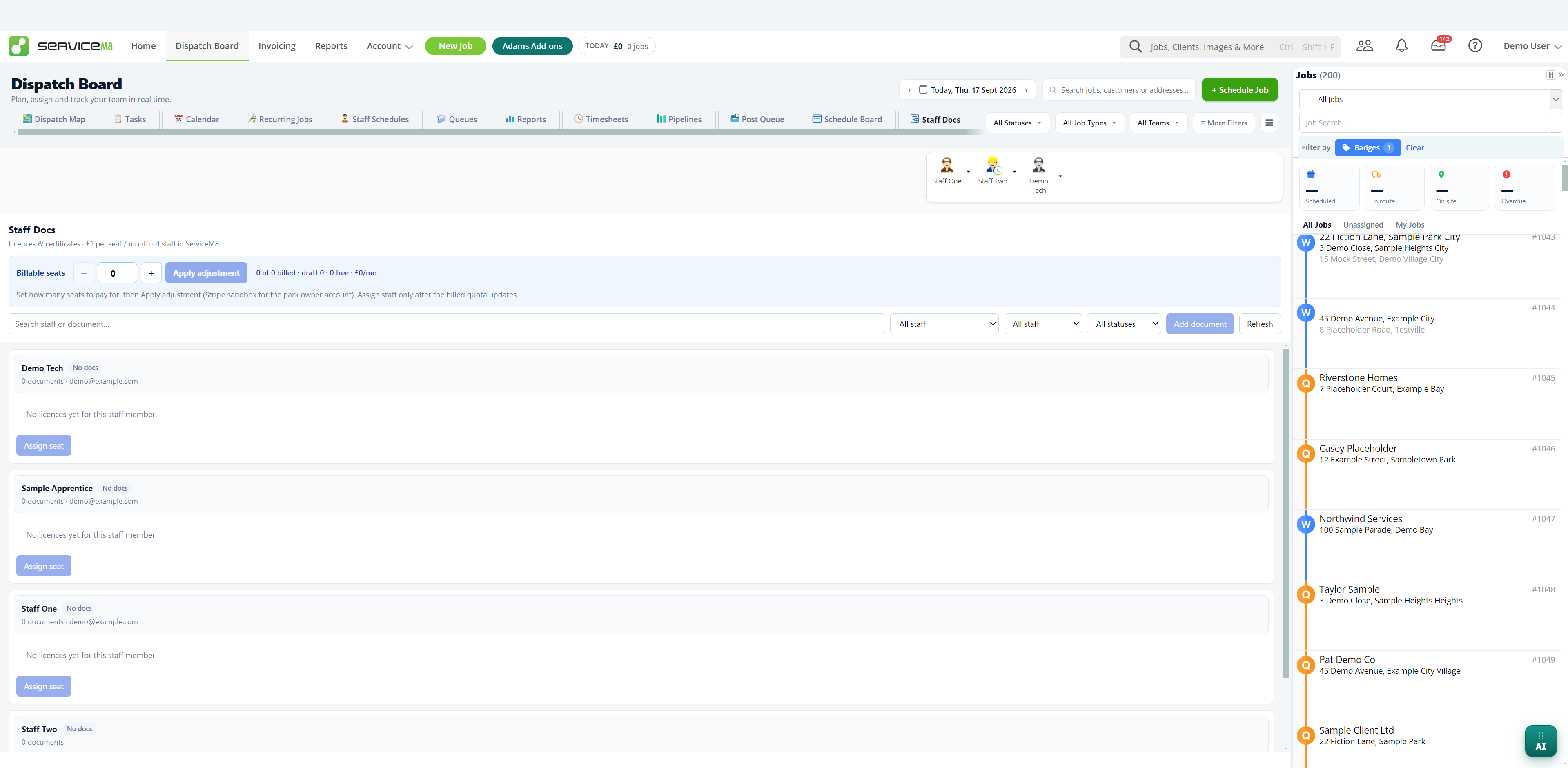Screen dimensions: 1568x768
Task: Collapse the Jobs panel with double chevron
Action: tap(1561, 75)
